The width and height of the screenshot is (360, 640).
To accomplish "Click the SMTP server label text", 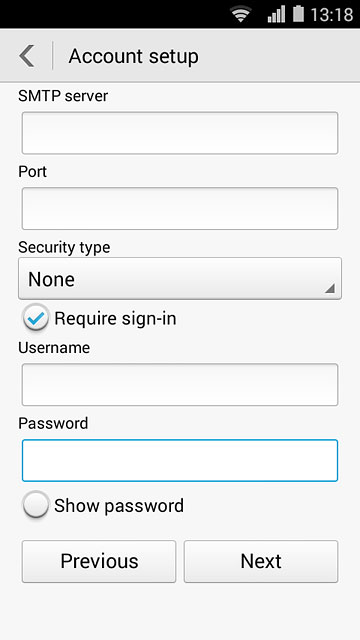I will (x=63, y=96).
